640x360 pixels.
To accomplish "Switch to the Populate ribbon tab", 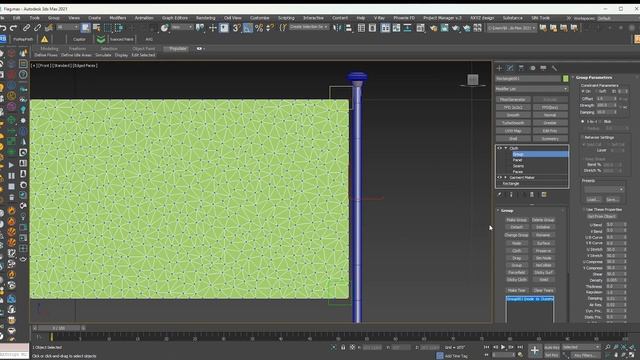I will pos(177,49).
